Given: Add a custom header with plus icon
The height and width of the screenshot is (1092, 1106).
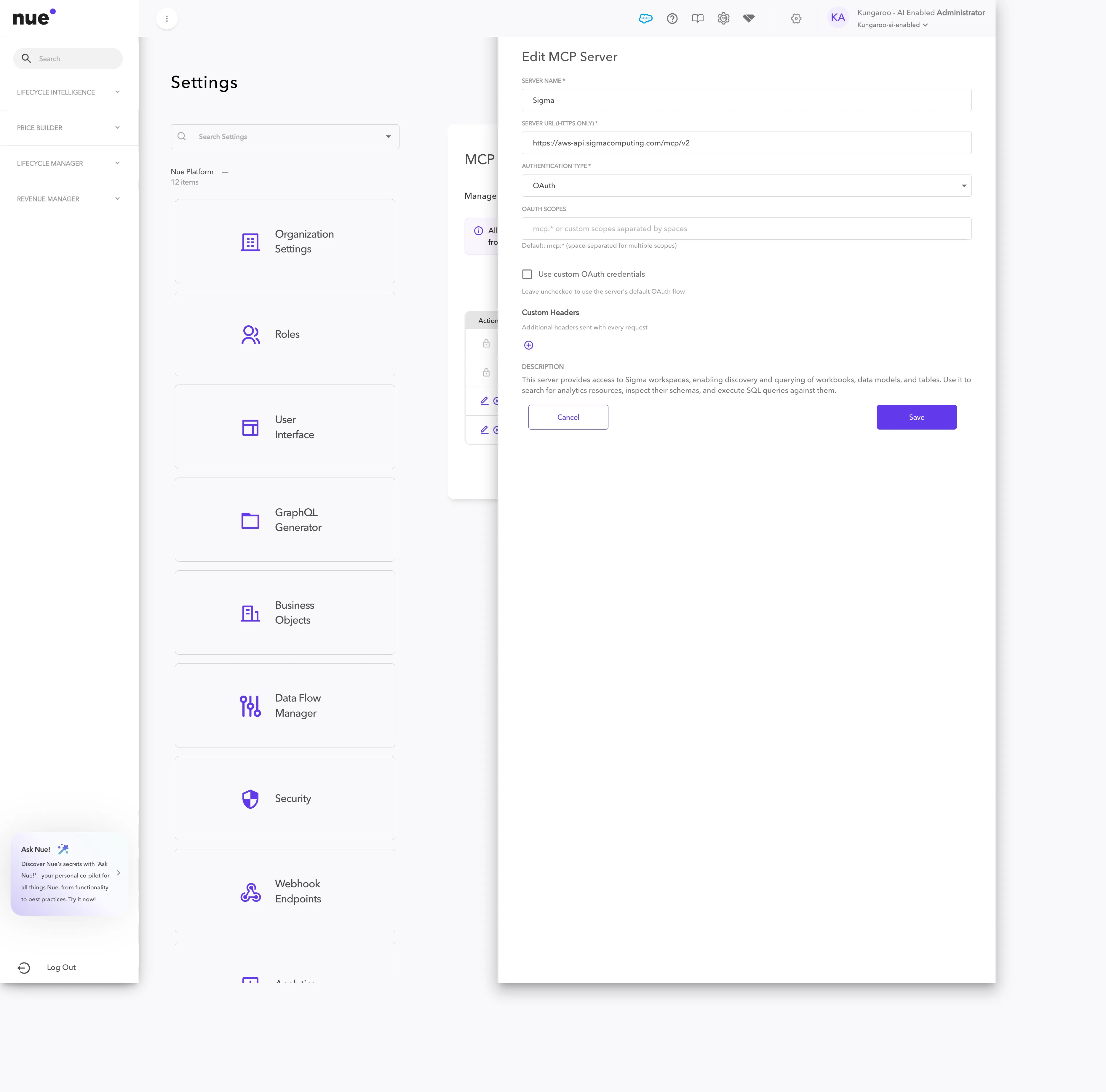Looking at the screenshot, I should click(528, 345).
